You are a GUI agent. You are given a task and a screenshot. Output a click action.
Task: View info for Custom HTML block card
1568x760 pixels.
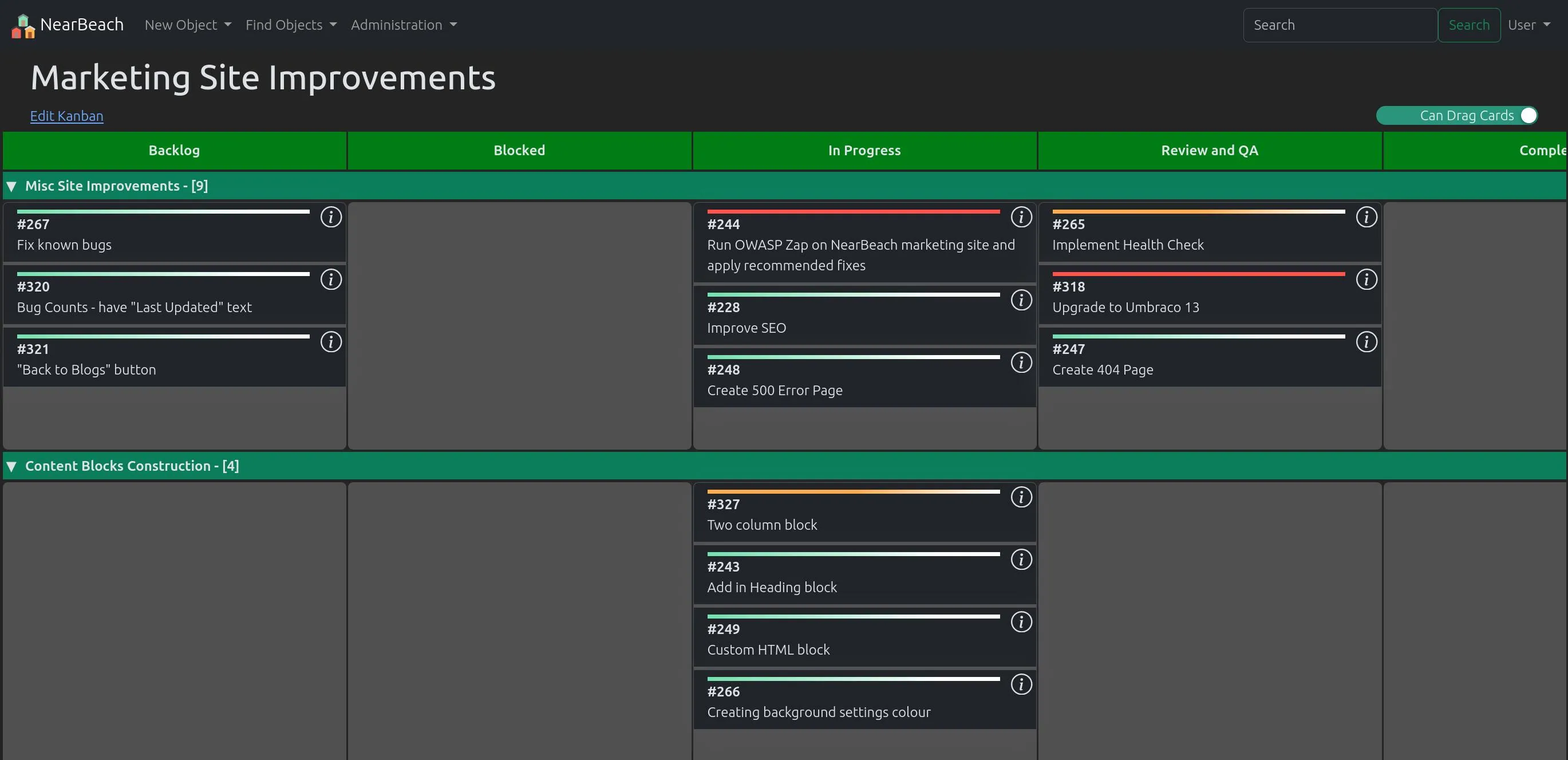pos(1021,622)
